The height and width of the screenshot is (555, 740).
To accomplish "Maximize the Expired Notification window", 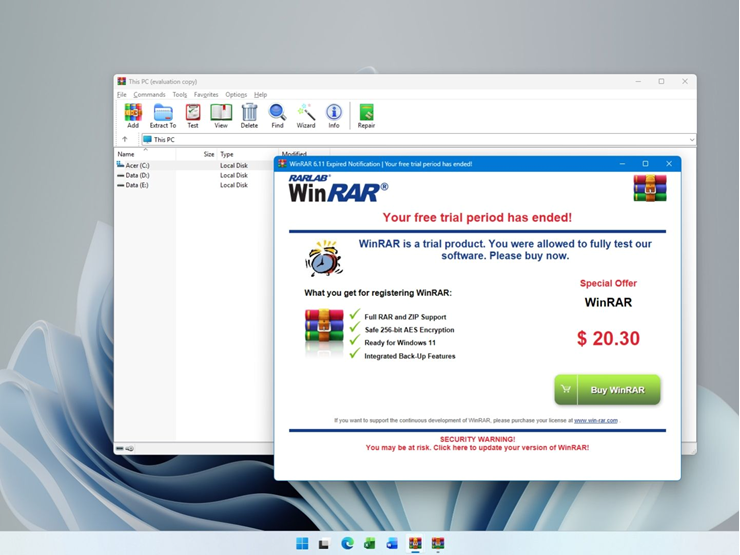I will [645, 164].
